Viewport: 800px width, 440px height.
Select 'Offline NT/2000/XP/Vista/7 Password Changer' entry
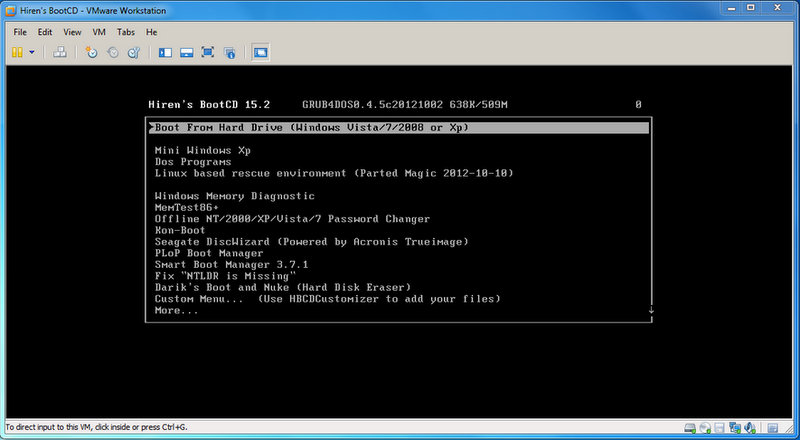292,218
